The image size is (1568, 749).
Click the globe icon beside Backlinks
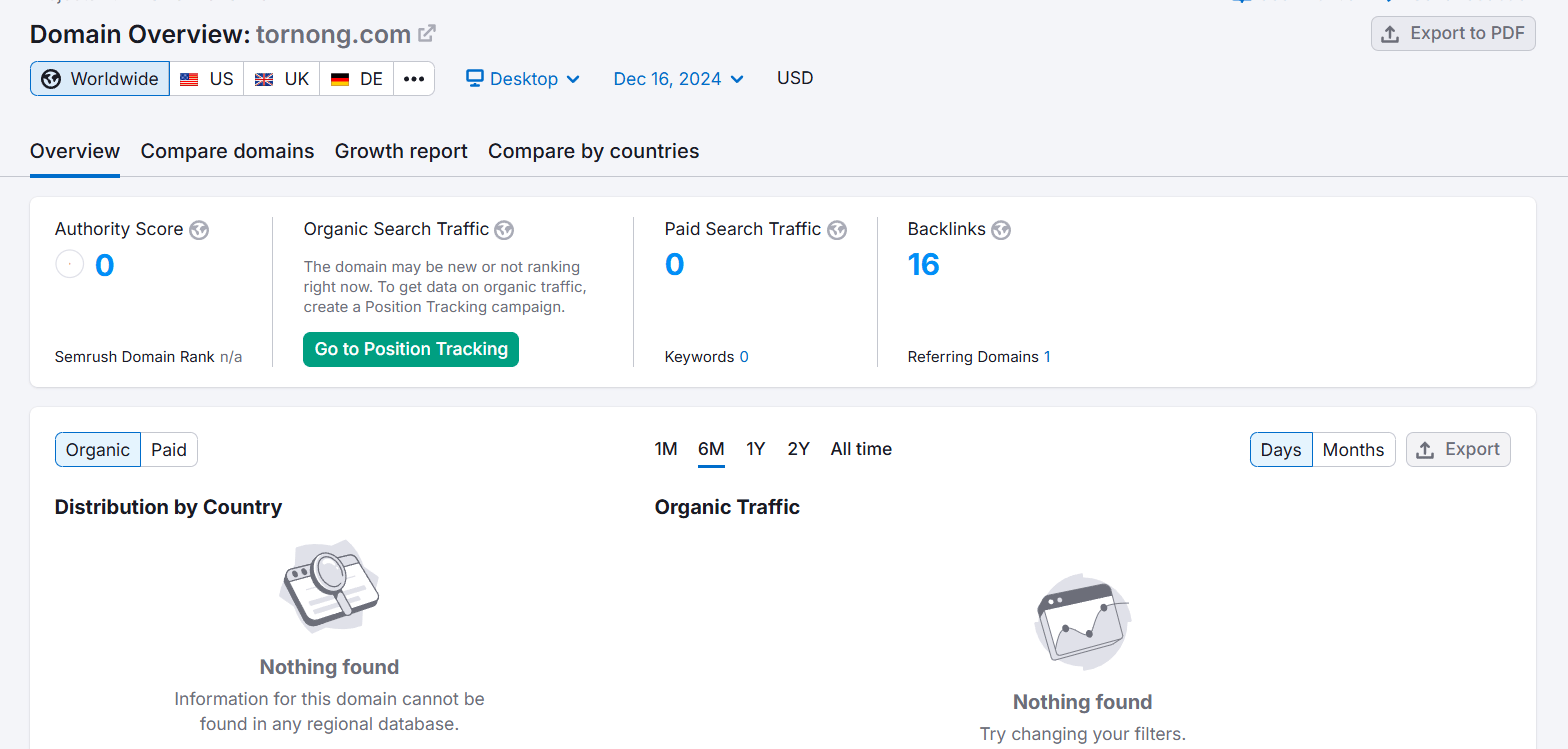pyautogui.click(x=1001, y=230)
